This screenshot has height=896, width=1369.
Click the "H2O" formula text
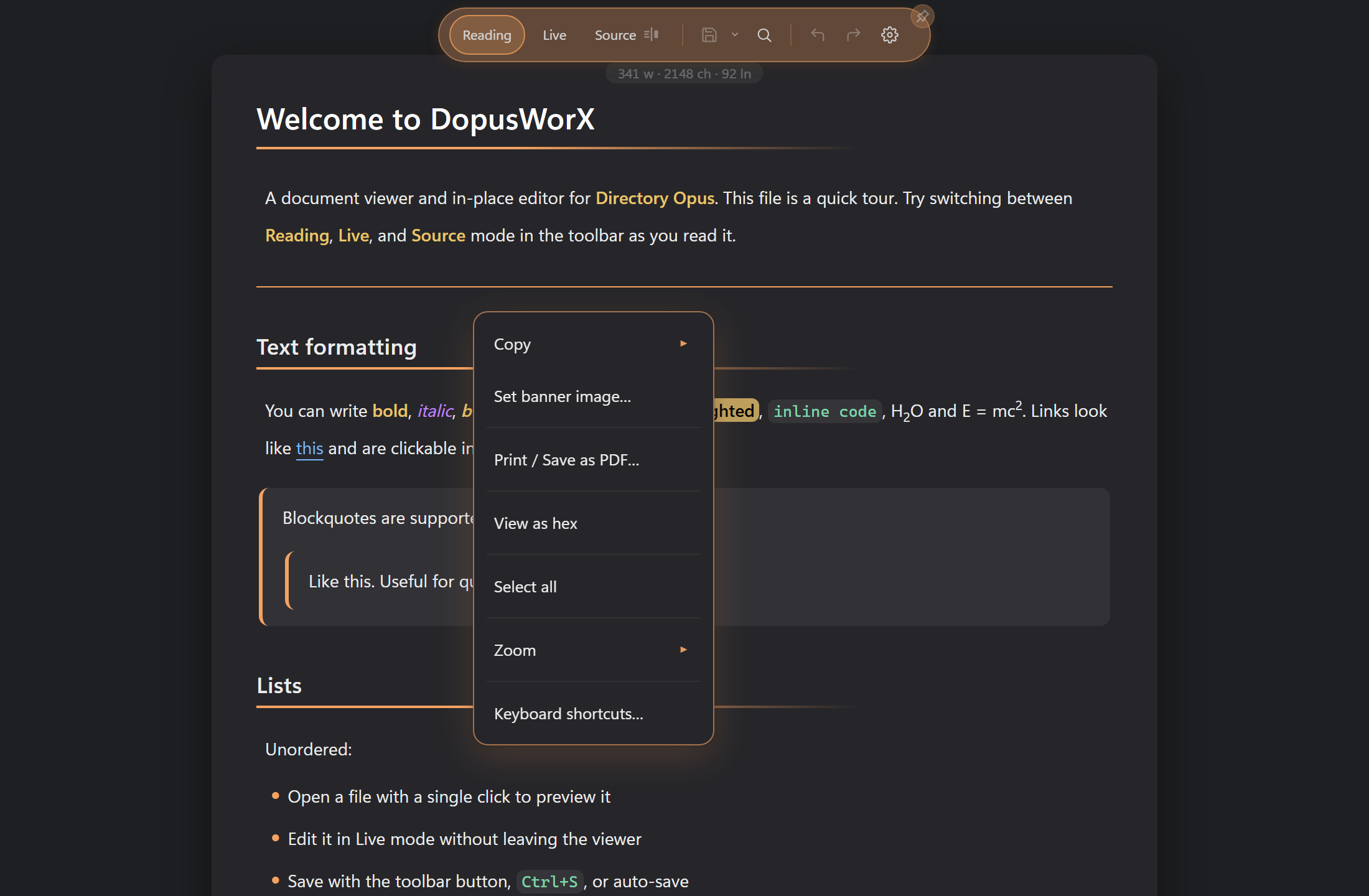[907, 411]
